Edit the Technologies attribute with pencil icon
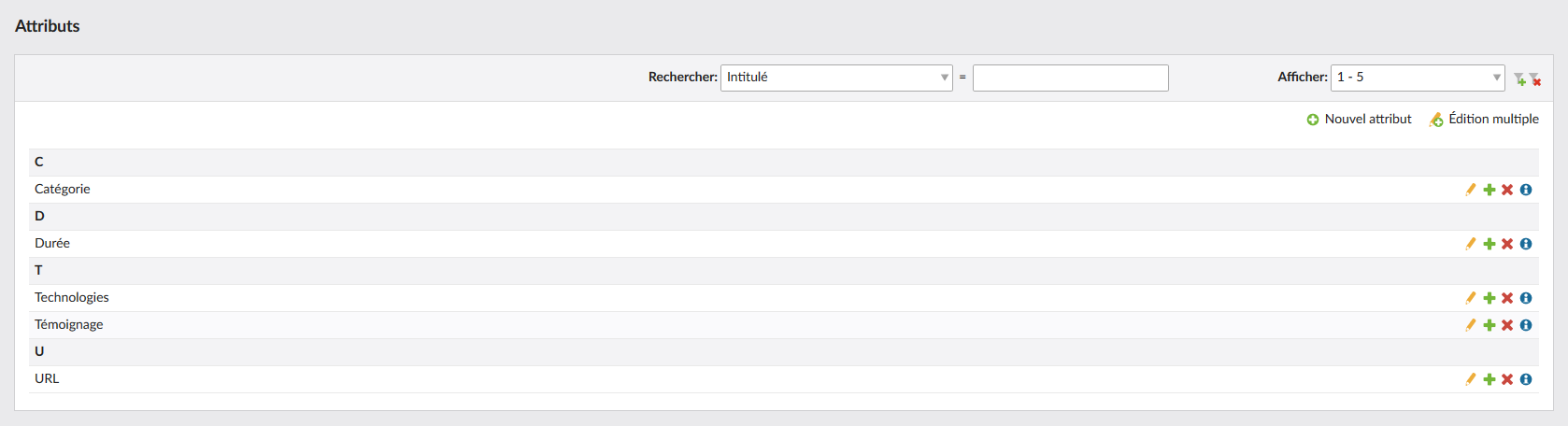Viewport: 1568px width, 426px height. click(1471, 298)
